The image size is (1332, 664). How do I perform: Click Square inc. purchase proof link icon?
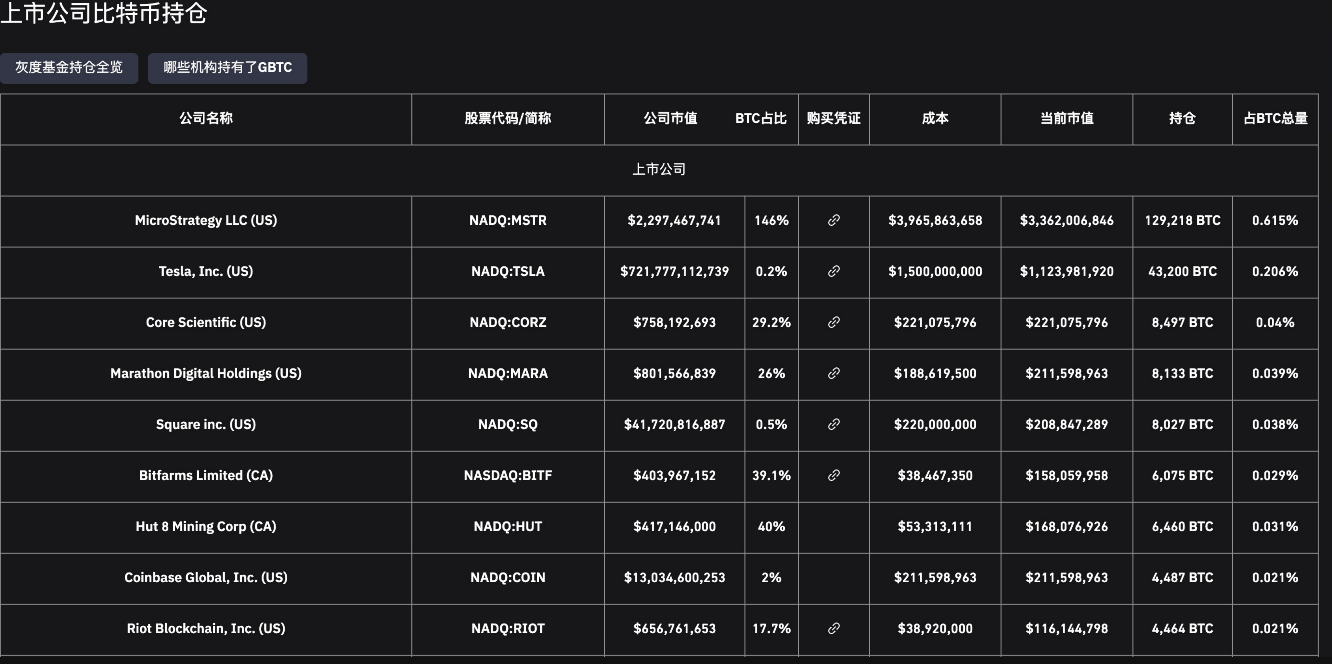point(834,425)
